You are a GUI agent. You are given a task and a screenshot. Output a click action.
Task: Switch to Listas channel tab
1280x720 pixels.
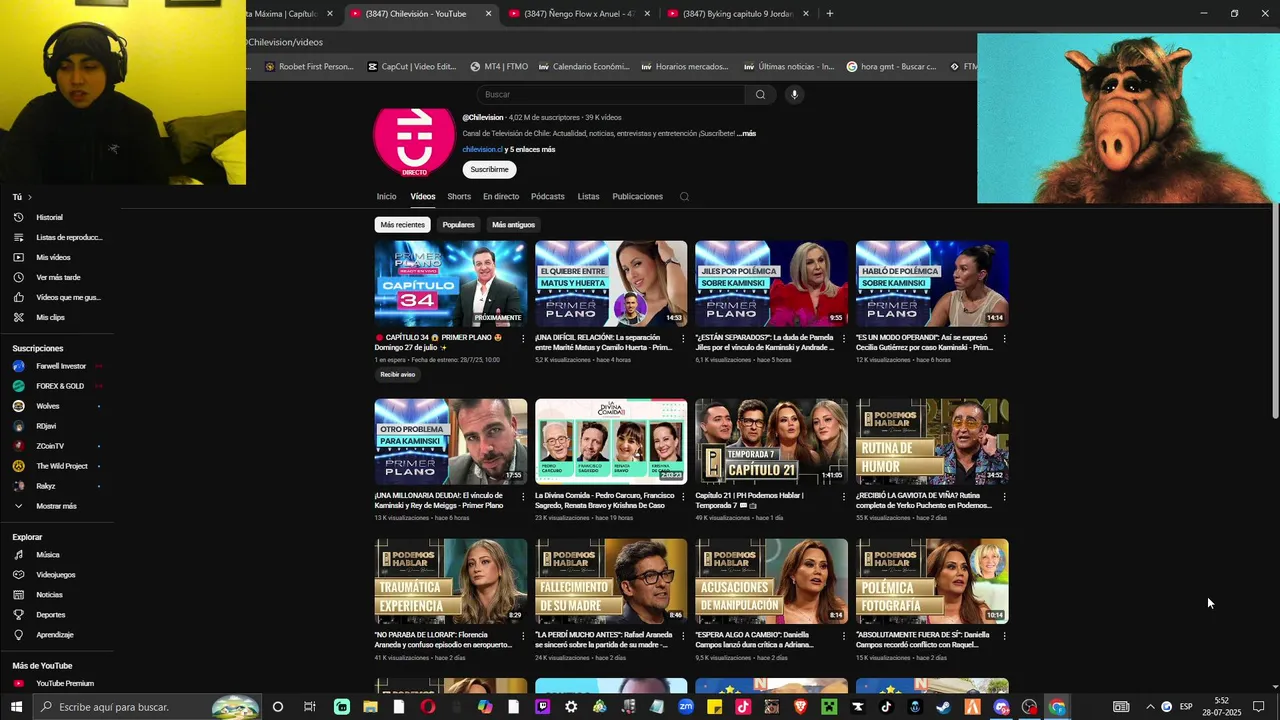[x=589, y=197]
